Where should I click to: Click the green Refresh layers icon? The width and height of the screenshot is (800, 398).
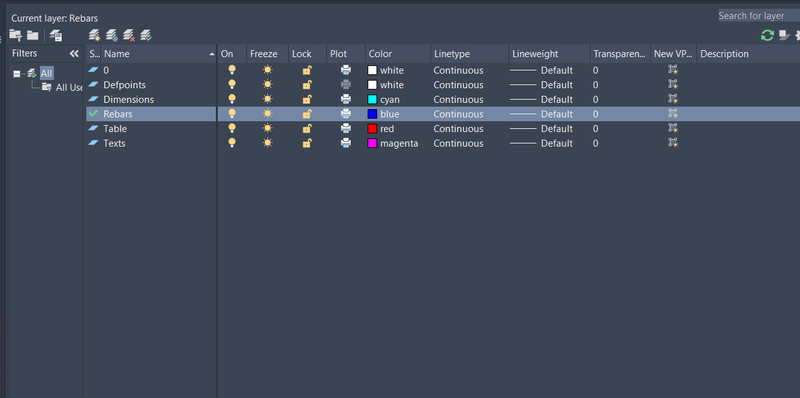point(767,35)
